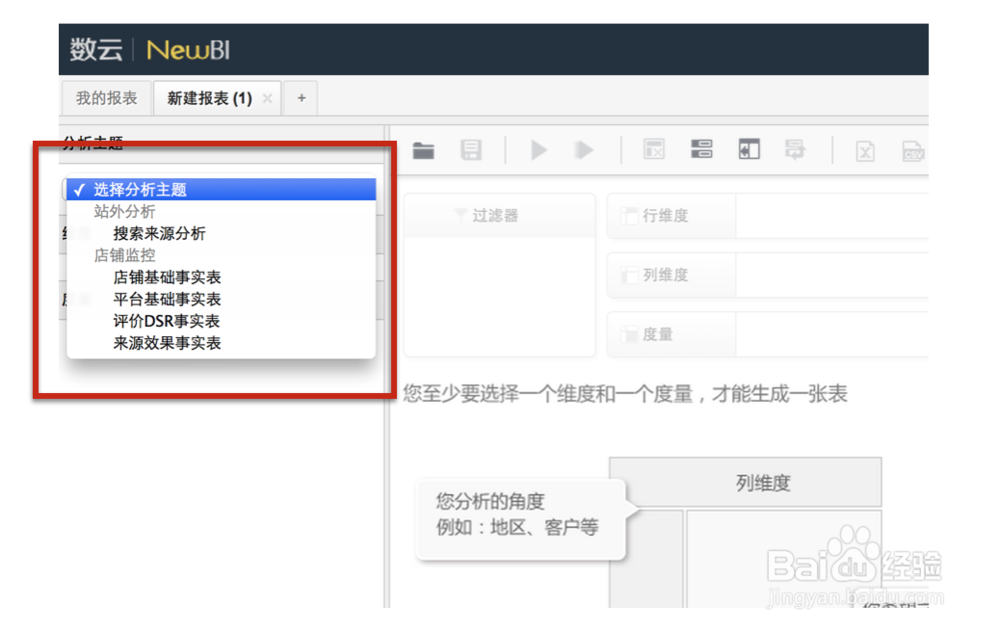Switch to the 我的报表 tab

point(107,98)
